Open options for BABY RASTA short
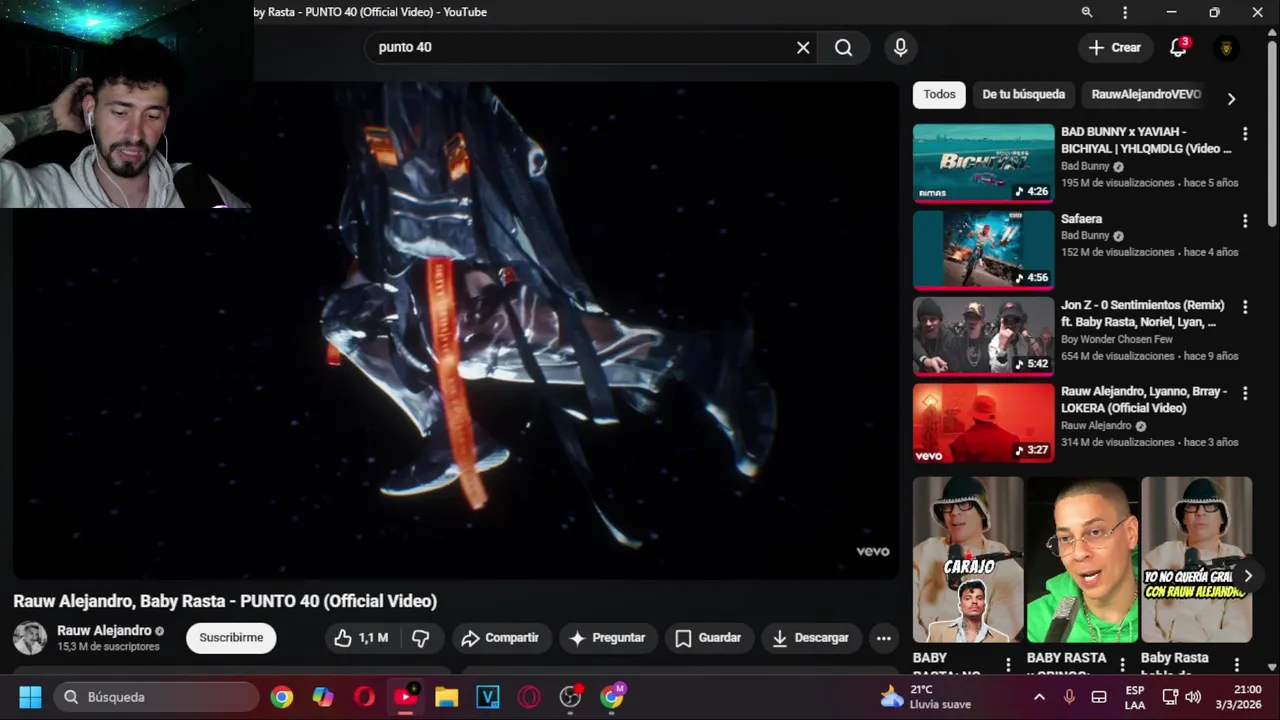 coord(1122,664)
